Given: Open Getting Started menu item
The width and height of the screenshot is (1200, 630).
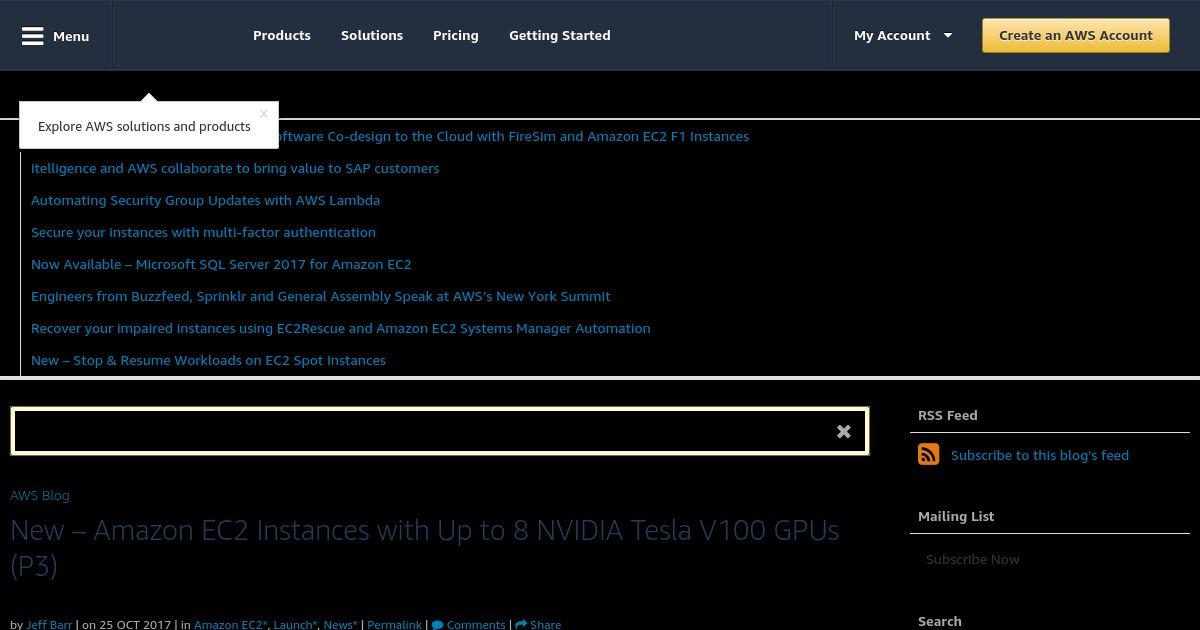Looking at the screenshot, I should 560,35.
